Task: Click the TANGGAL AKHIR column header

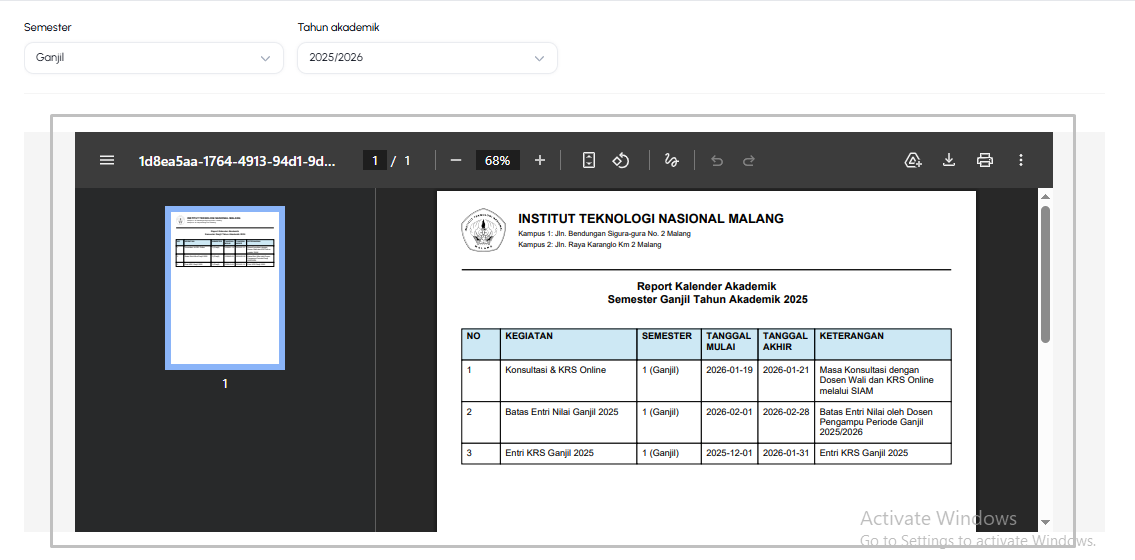Action: pyautogui.click(x=786, y=344)
